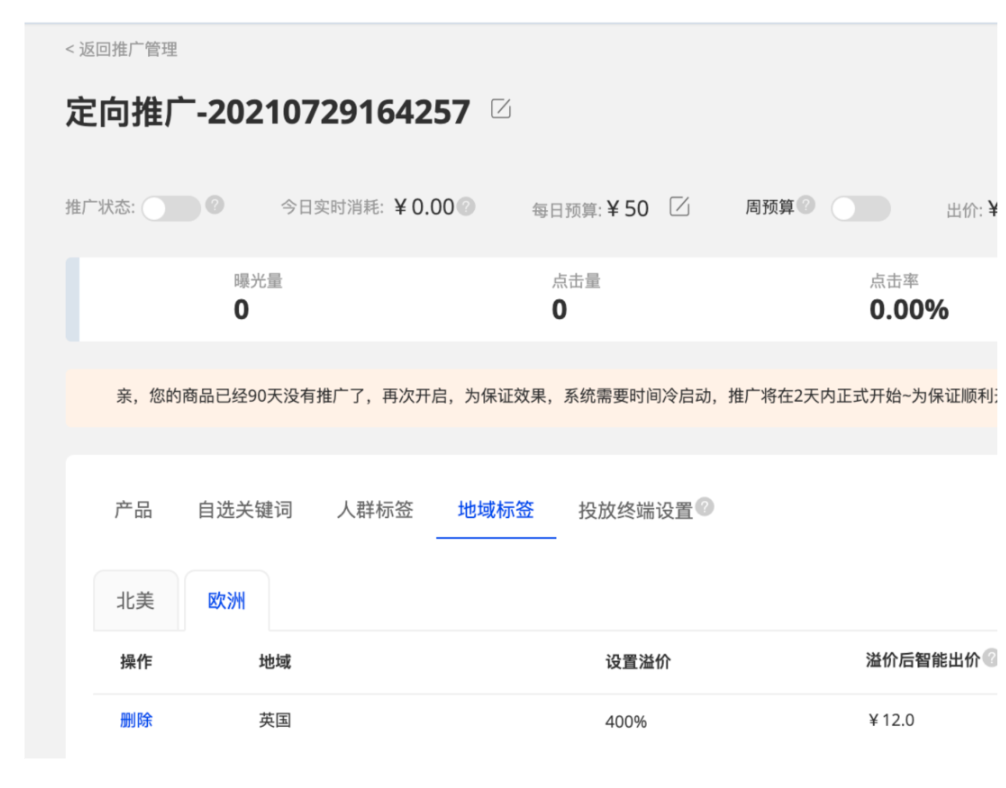
Task: Click the 英国 region cell
Action: tap(275, 720)
